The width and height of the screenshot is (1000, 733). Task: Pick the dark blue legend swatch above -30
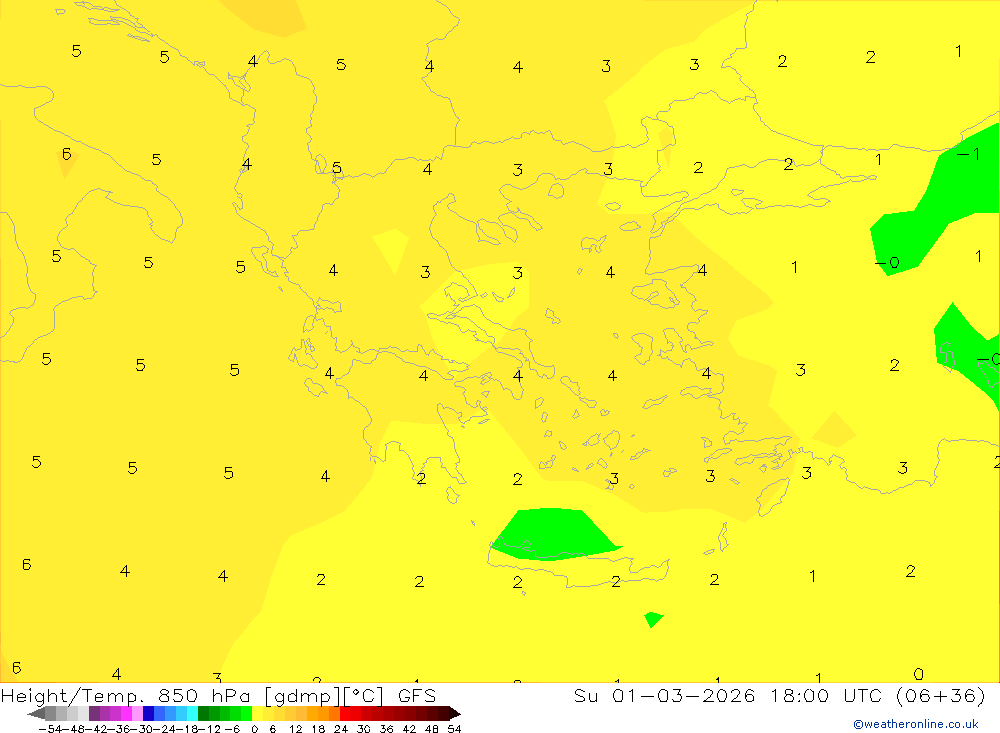tap(148, 714)
